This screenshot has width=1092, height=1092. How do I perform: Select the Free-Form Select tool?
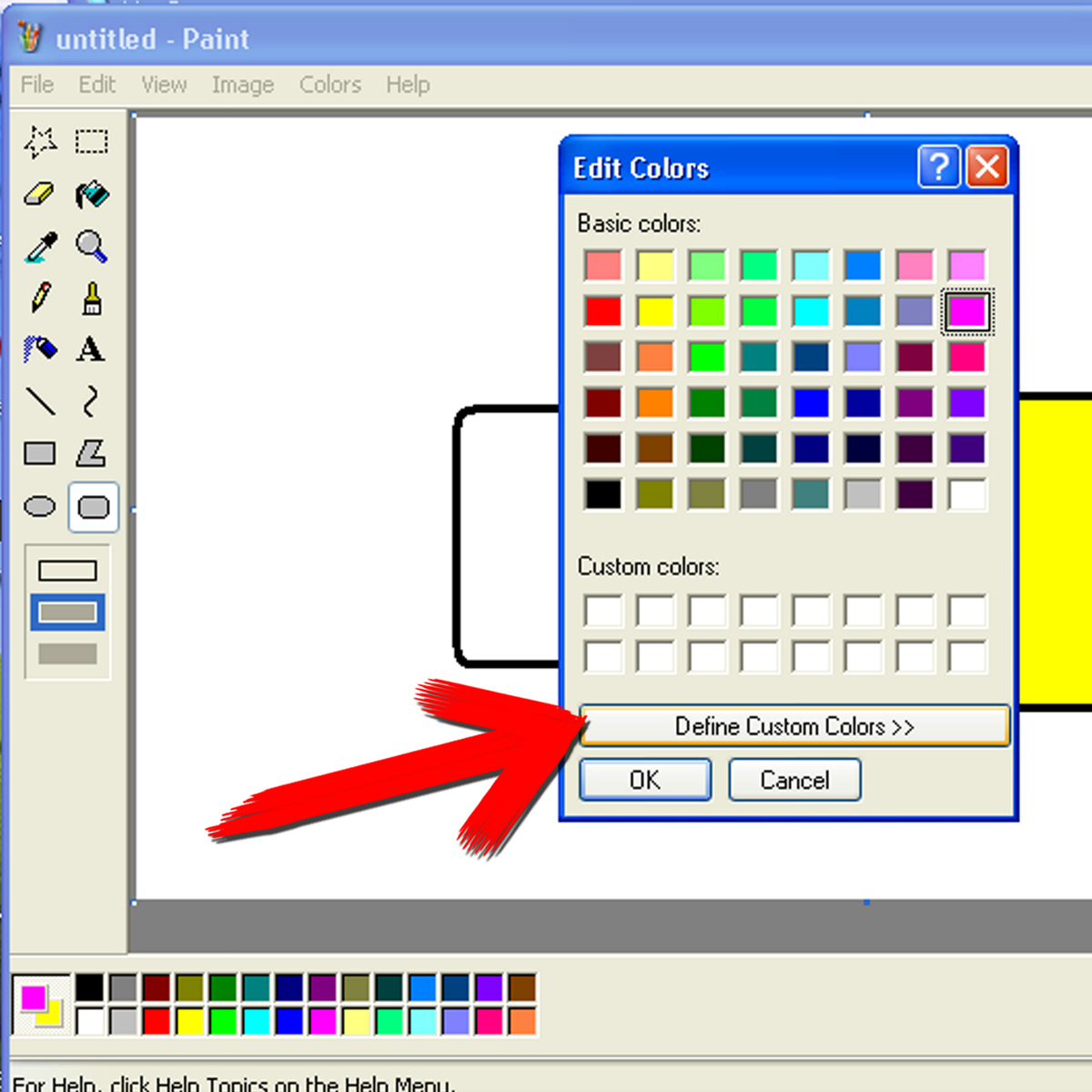coord(39,141)
